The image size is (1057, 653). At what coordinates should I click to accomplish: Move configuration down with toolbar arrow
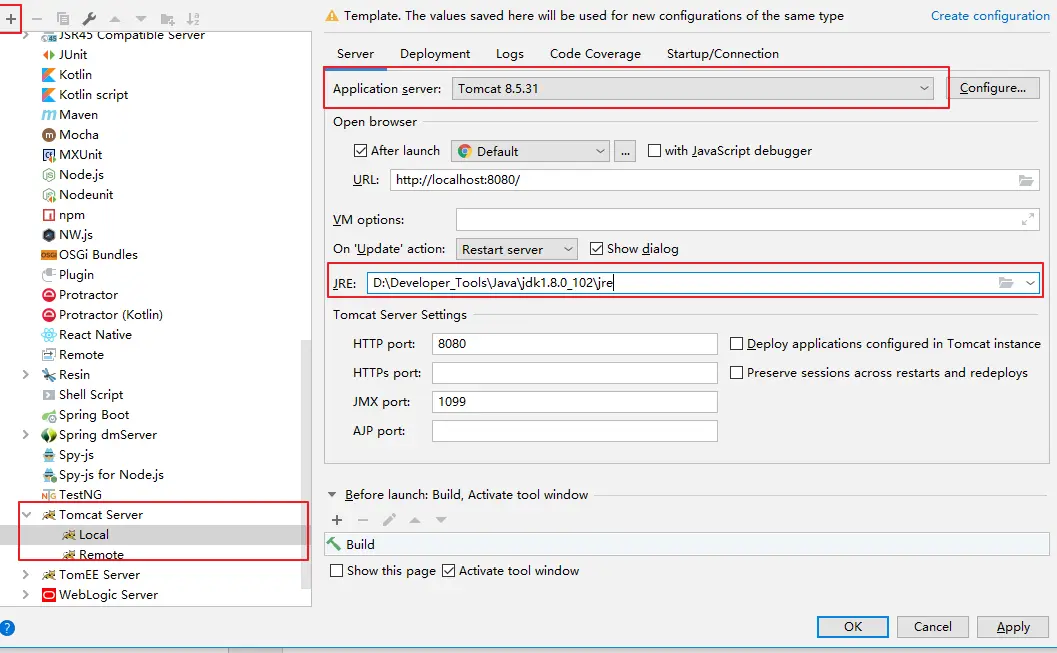point(140,19)
